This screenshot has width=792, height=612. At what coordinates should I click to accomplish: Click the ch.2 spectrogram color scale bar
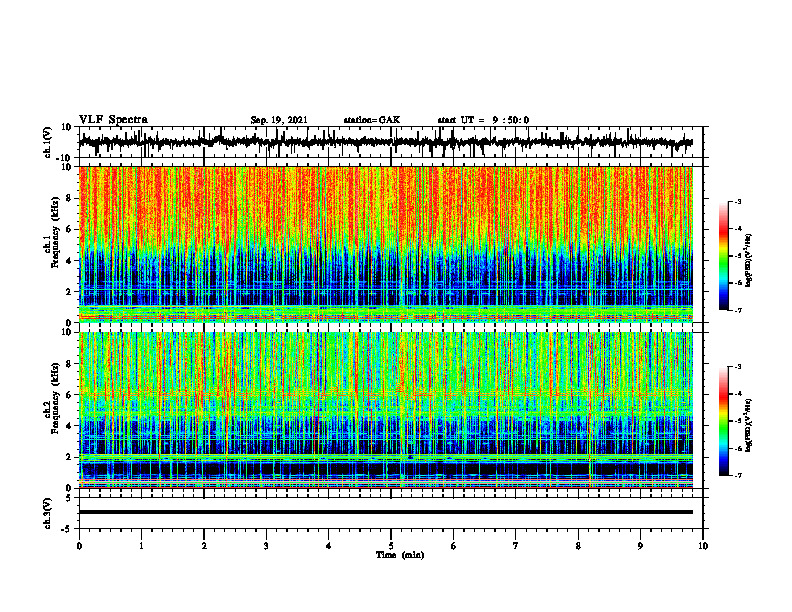point(723,421)
